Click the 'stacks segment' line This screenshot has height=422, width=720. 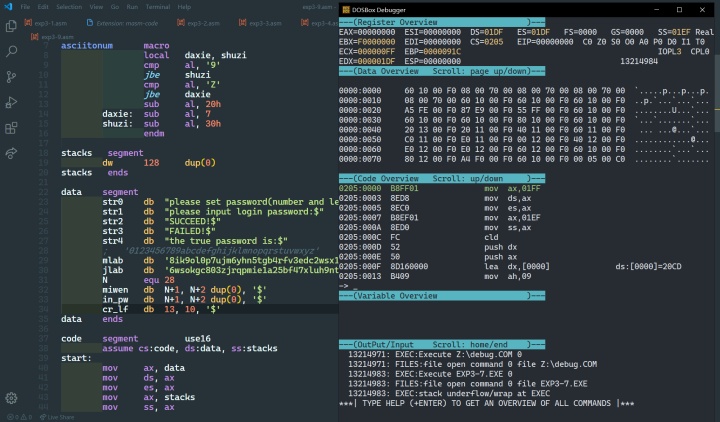point(102,153)
